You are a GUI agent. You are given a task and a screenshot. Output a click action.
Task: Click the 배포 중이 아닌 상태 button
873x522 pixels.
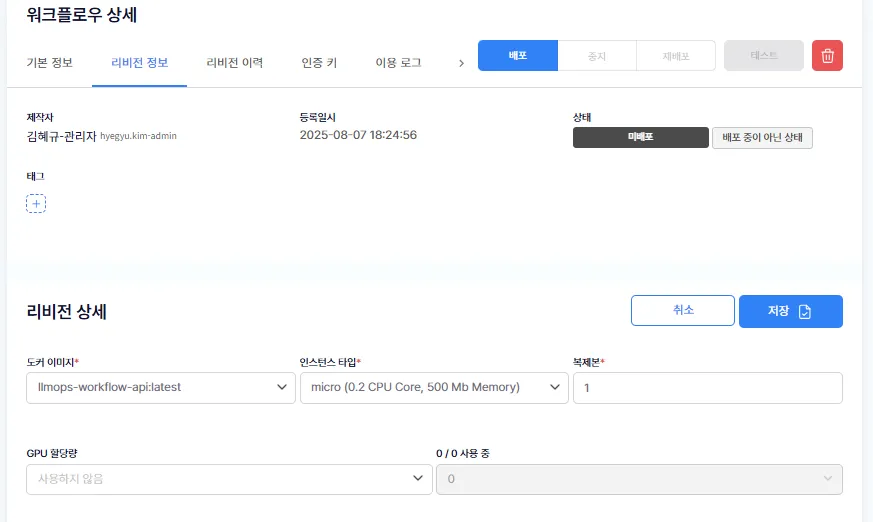pyautogui.click(x=762, y=138)
